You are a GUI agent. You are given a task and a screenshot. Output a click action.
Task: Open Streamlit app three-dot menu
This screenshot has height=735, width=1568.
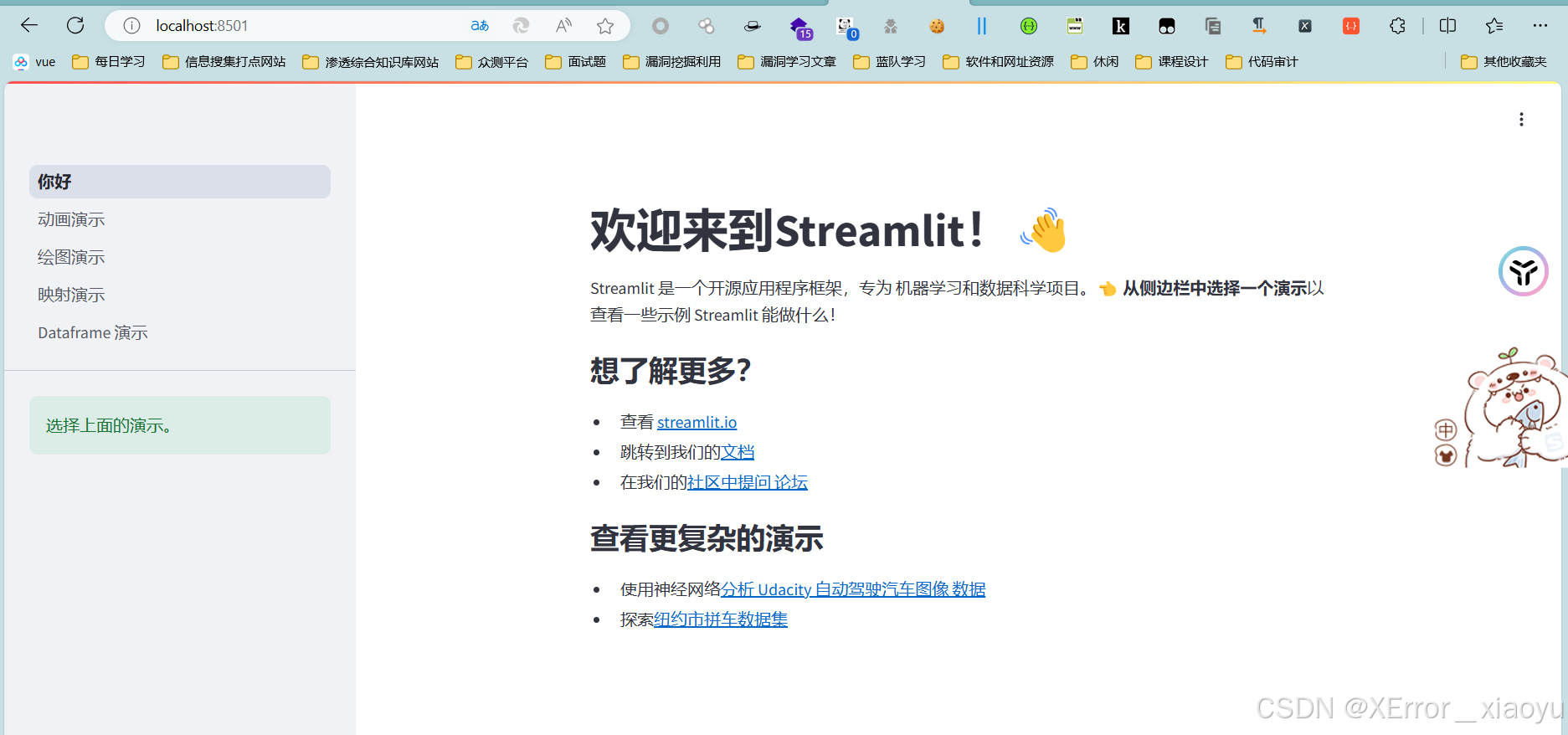1521,120
